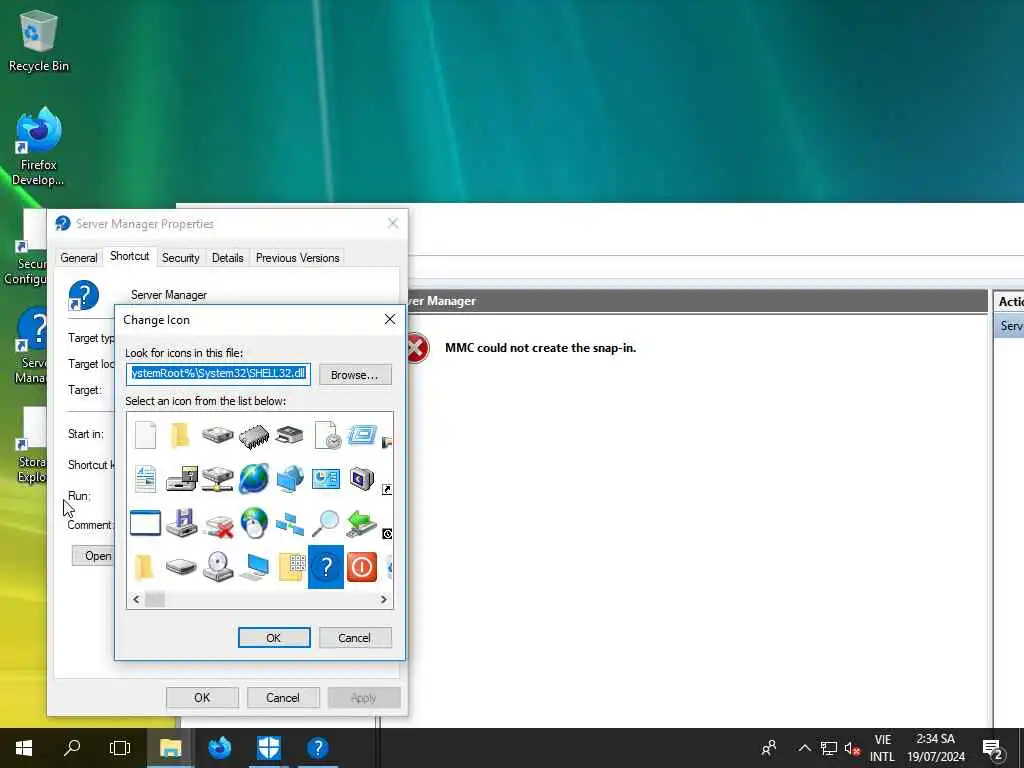Viewport: 1024px width, 768px height.
Task: Select the monitor with globe network icon
Action: coord(289,479)
